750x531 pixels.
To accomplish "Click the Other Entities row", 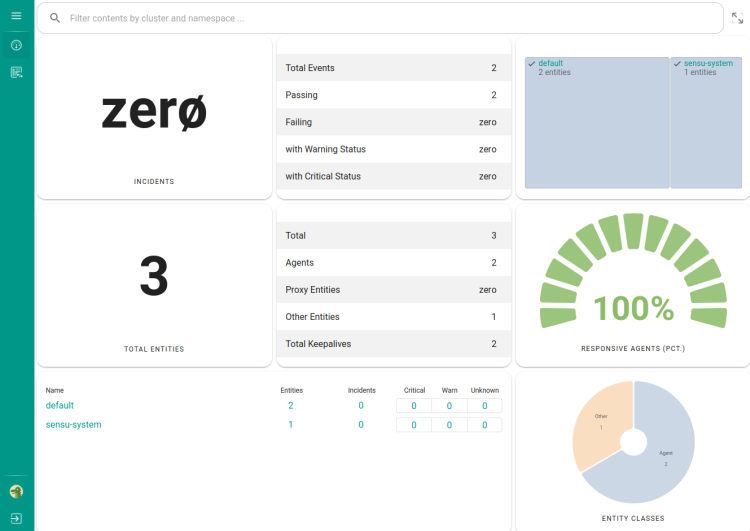I will [x=394, y=317].
